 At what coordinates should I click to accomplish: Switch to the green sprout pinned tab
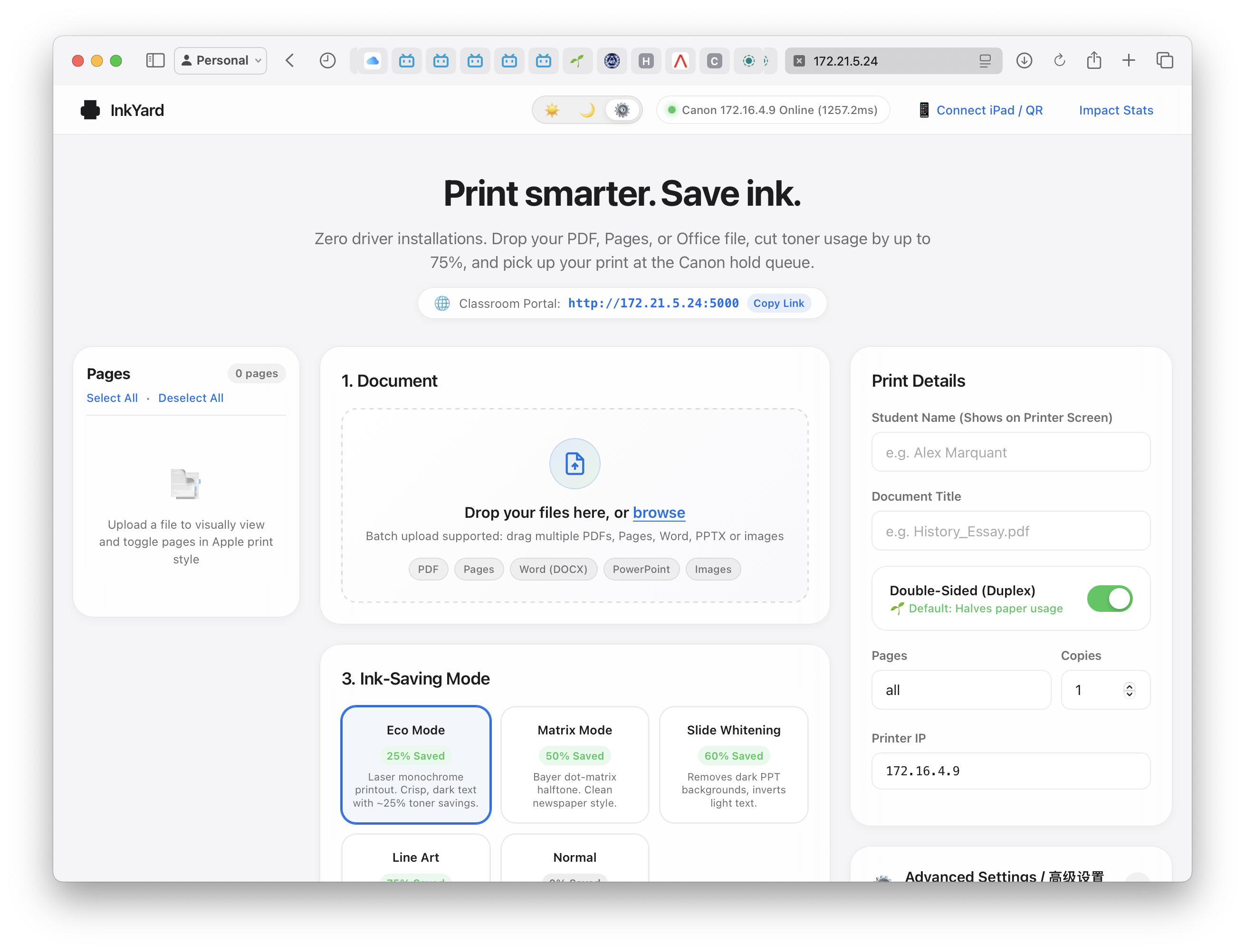[x=577, y=61]
